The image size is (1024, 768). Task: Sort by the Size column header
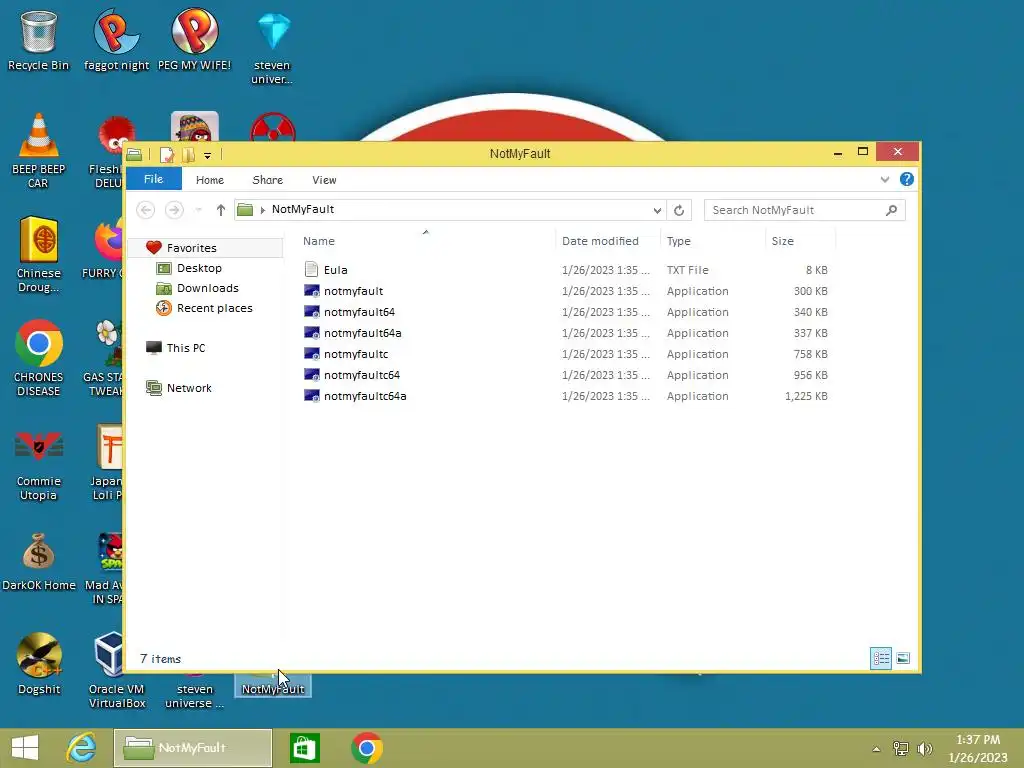[782, 241]
